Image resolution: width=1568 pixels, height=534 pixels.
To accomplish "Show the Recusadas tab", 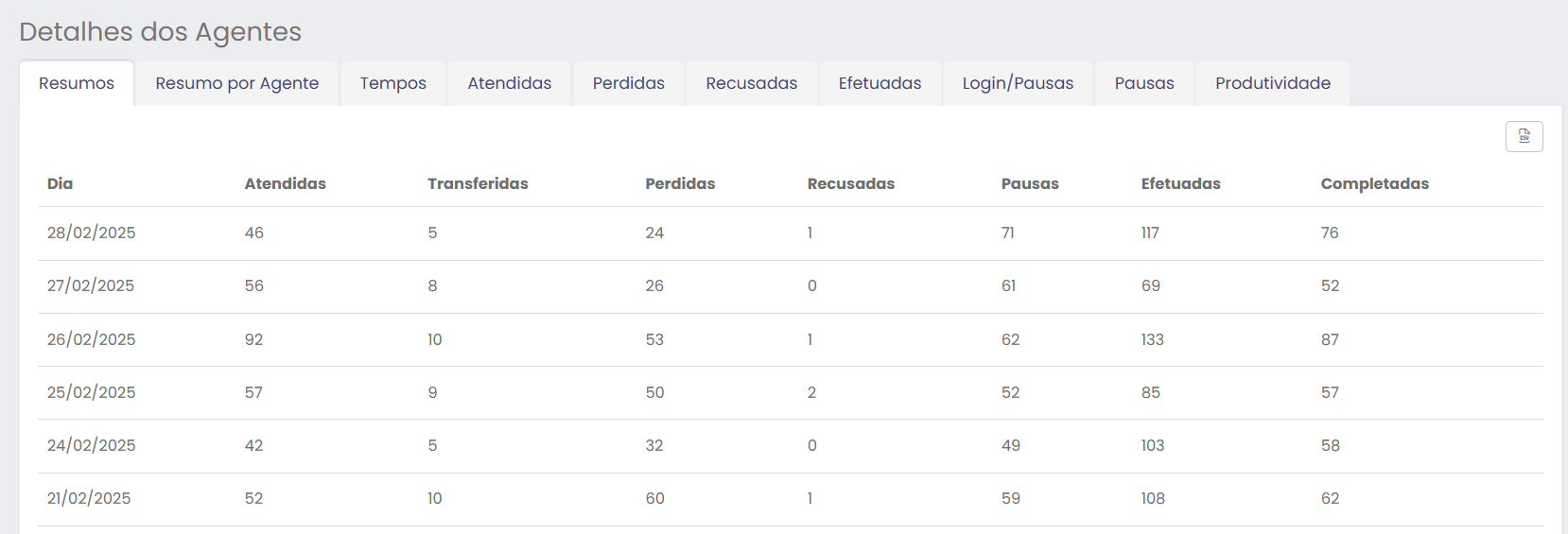I will (x=751, y=83).
